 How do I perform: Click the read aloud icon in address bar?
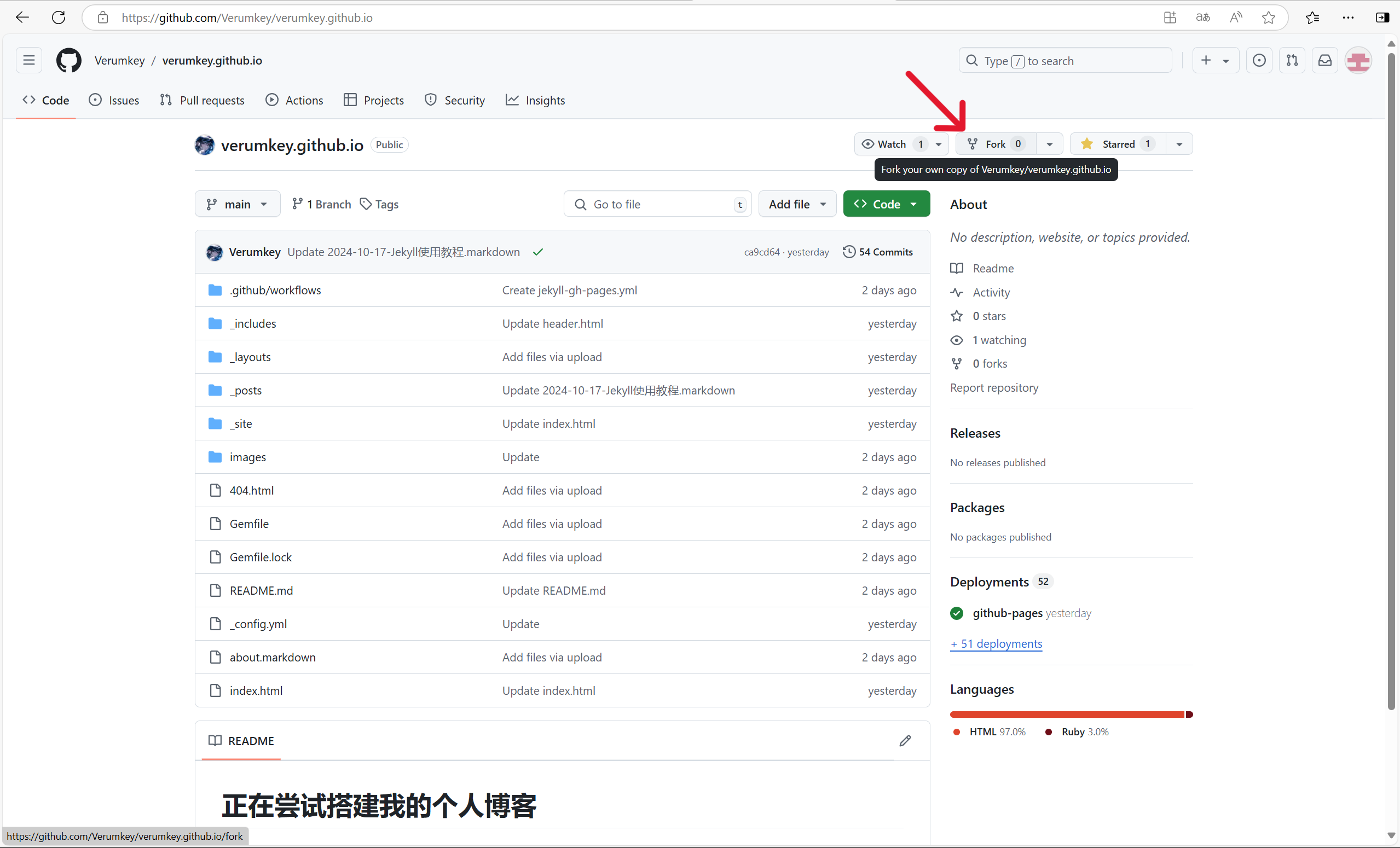point(1236,18)
